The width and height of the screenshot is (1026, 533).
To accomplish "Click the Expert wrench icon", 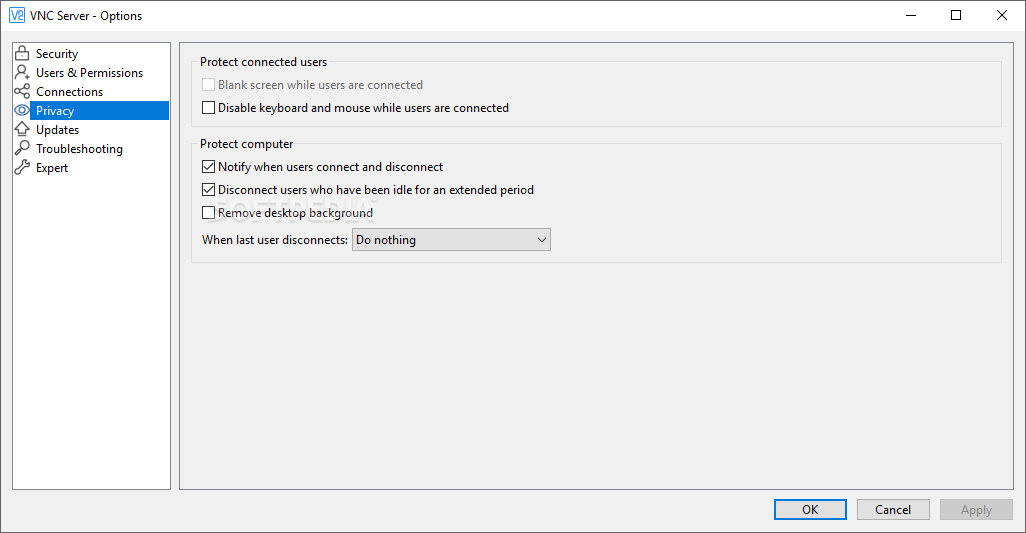I will coord(22,167).
